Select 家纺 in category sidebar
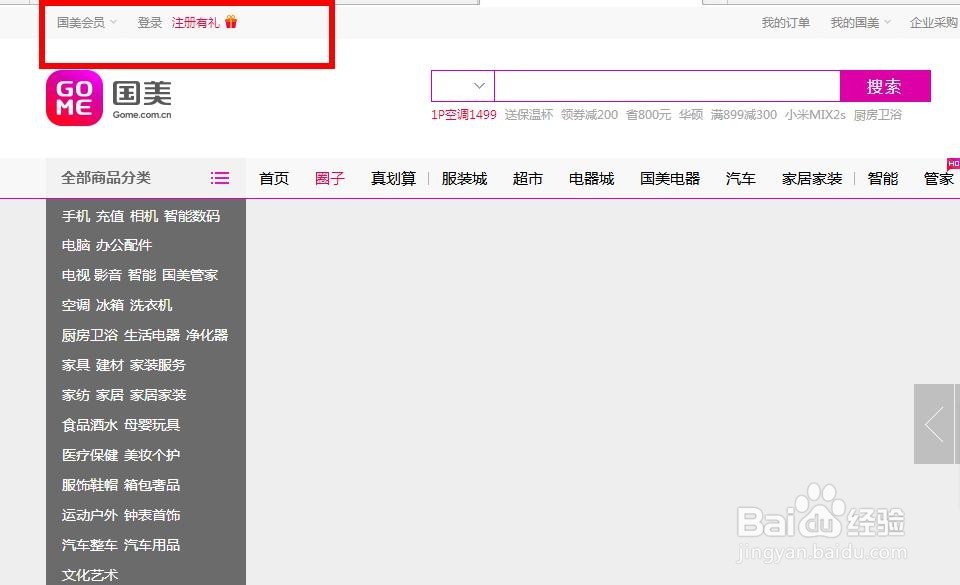Screen dimensions: 960x585 pyautogui.click(x=76, y=395)
